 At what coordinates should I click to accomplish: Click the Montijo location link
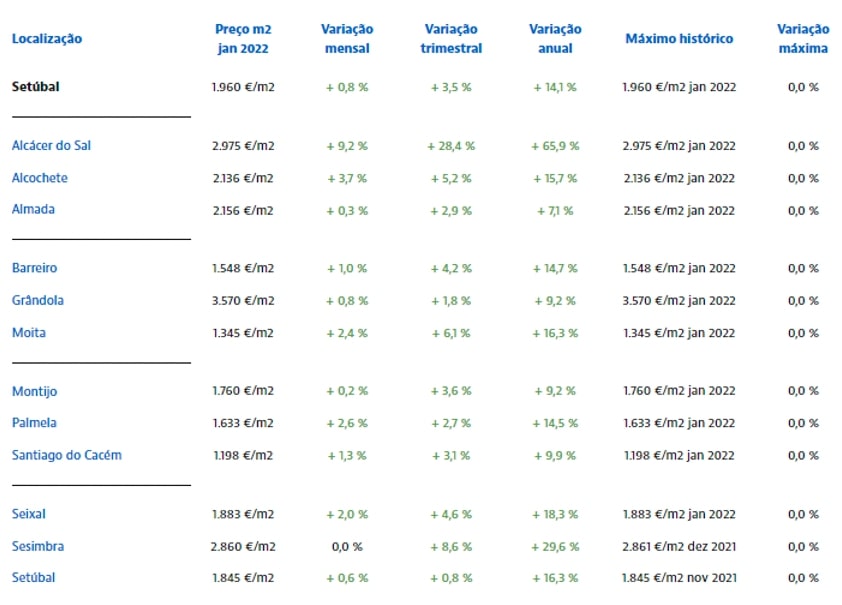(x=35, y=391)
